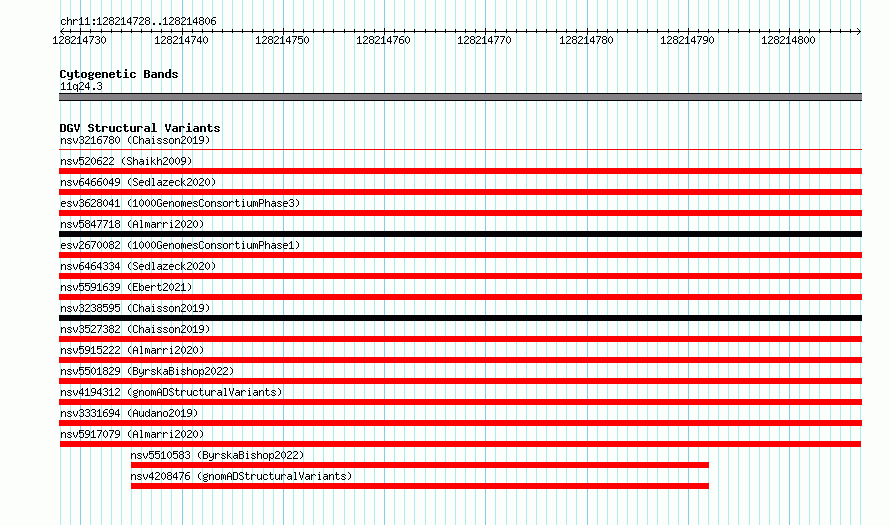
Task: Click esv3628041 (1000GenomesConsortiumPhase3) label
Action: point(180,203)
